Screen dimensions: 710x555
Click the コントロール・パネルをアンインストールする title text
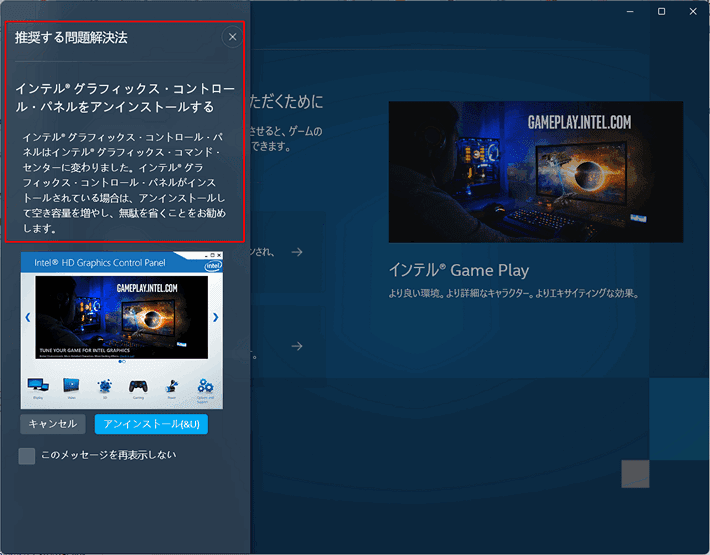click(125, 97)
